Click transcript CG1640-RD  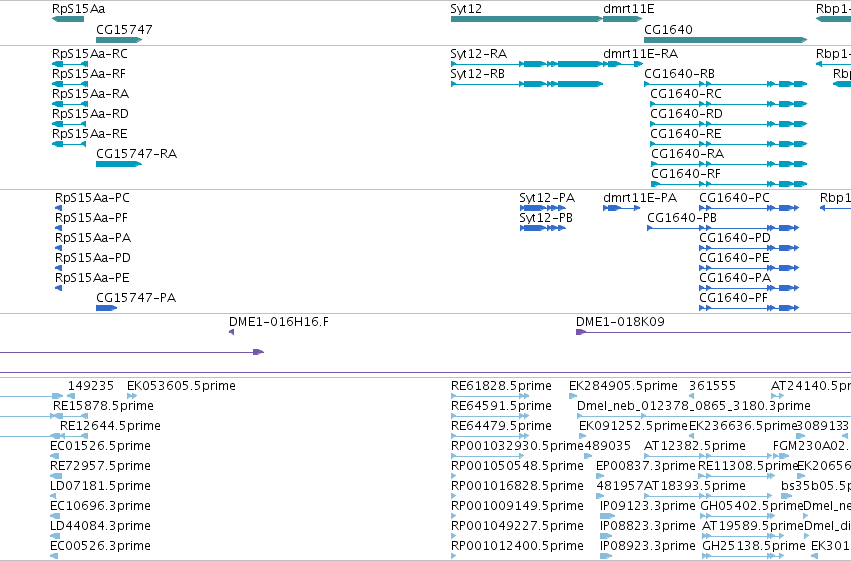pyautogui.click(x=687, y=114)
